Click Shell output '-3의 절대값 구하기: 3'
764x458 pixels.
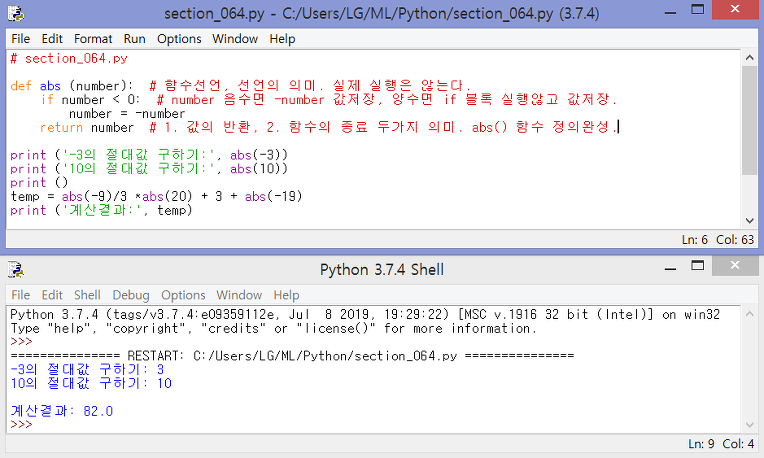click(x=87, y=370)
